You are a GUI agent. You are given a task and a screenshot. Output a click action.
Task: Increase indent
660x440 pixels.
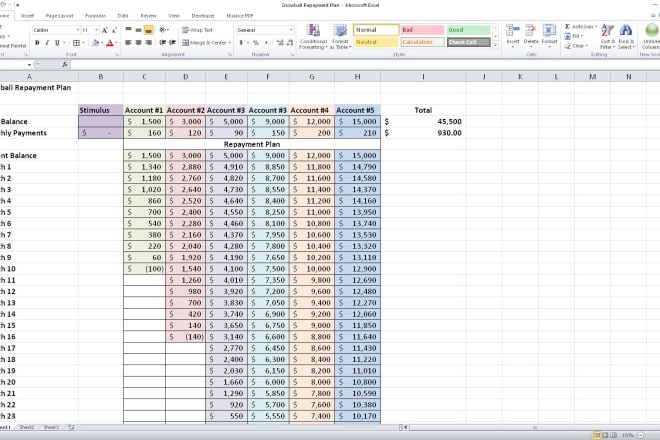click(x=173, y=43)
